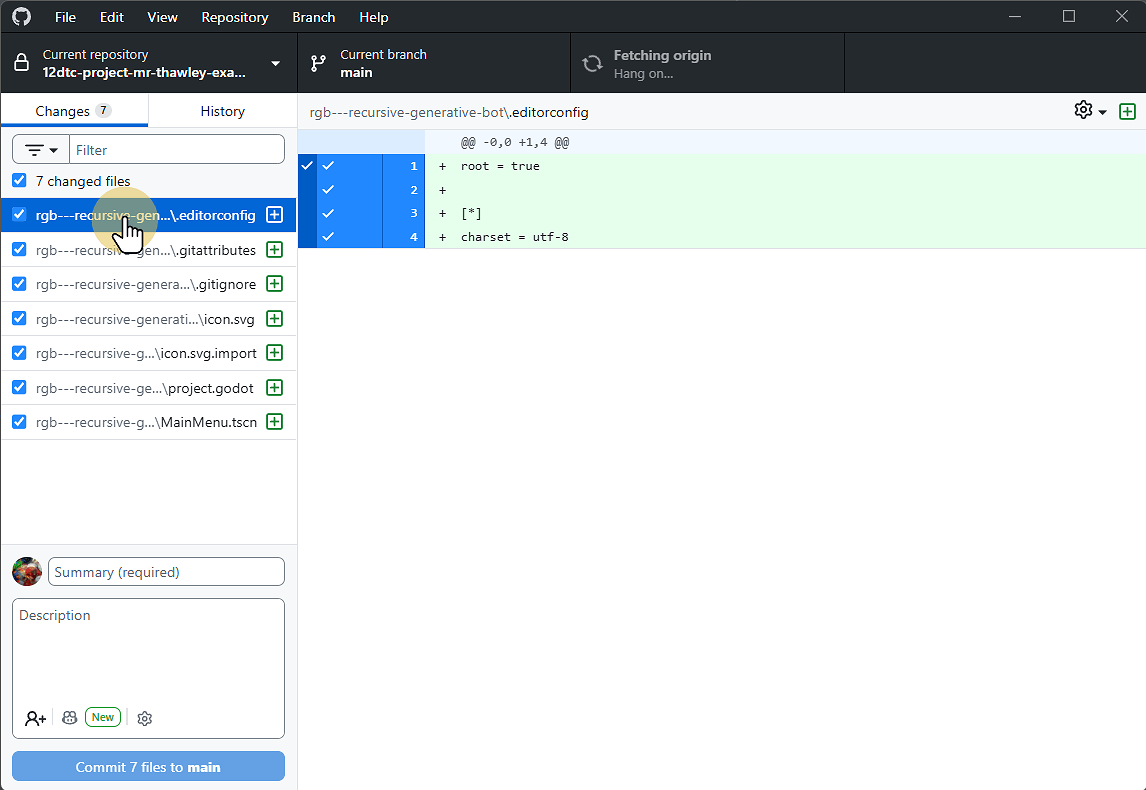Uncheck the icon.svg file checkbox

coord(18,318)
